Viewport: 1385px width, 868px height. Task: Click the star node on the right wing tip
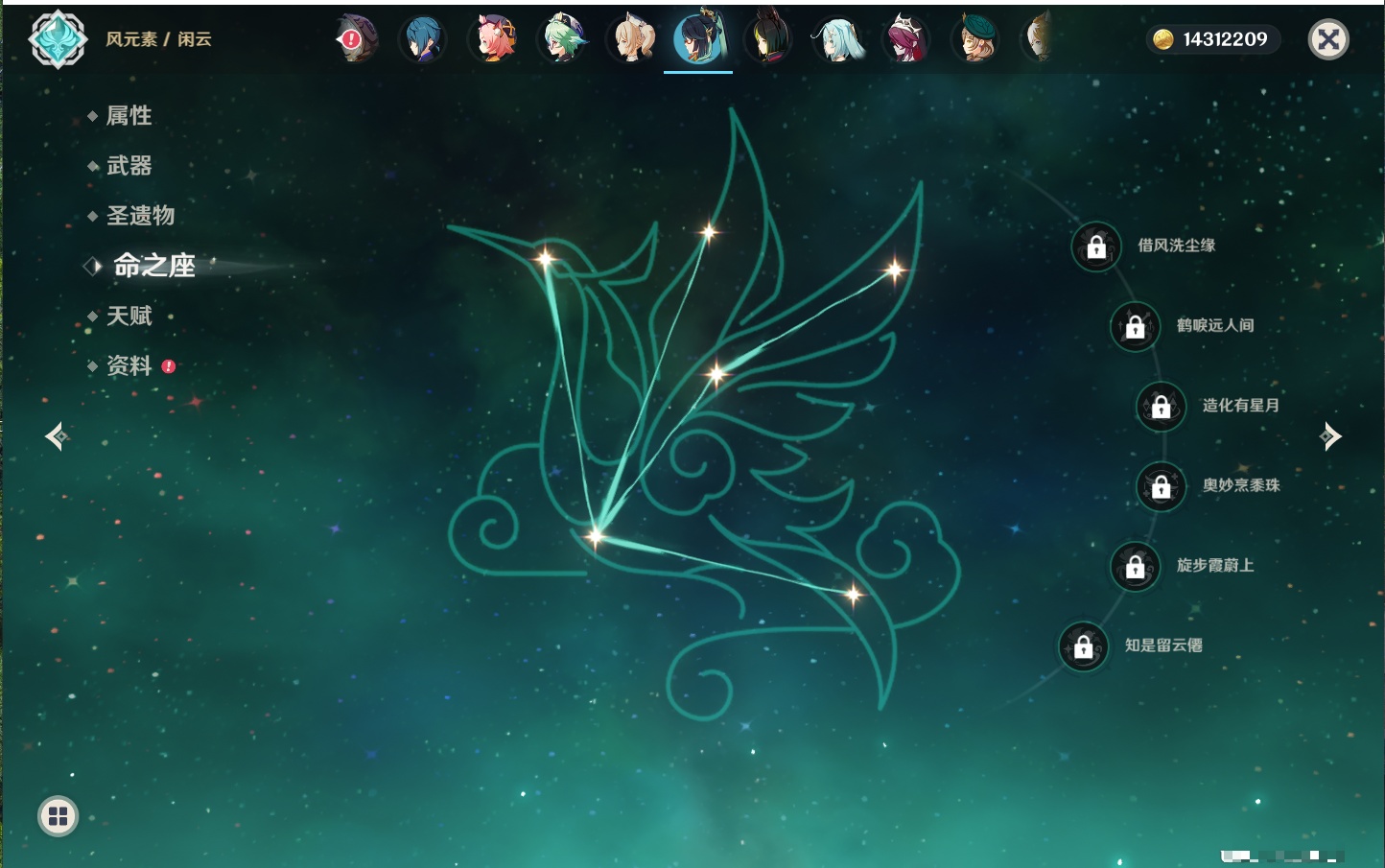click(x=894, y=270)
